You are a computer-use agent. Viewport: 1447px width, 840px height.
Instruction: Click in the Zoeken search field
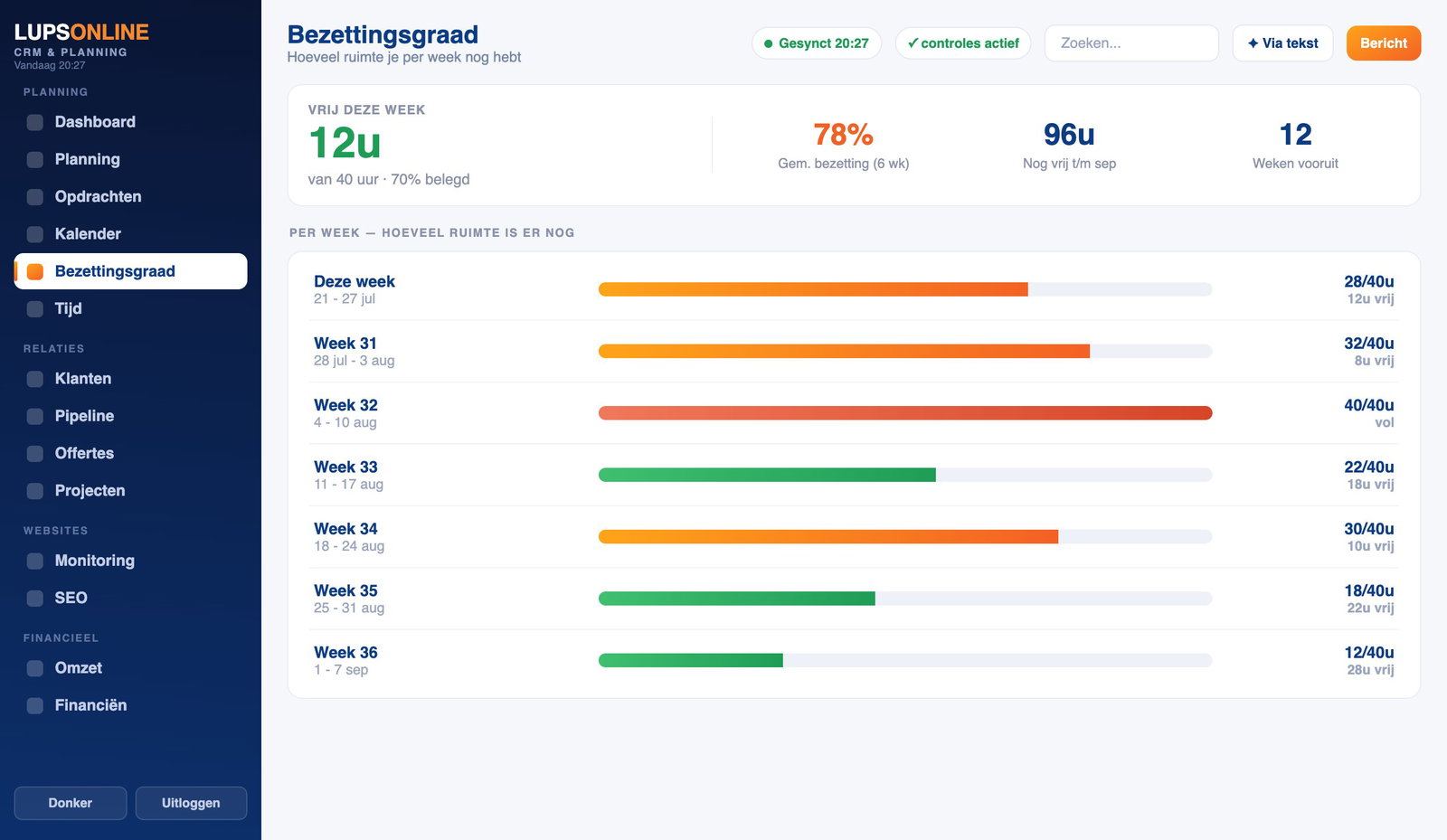coord(1131,43)
